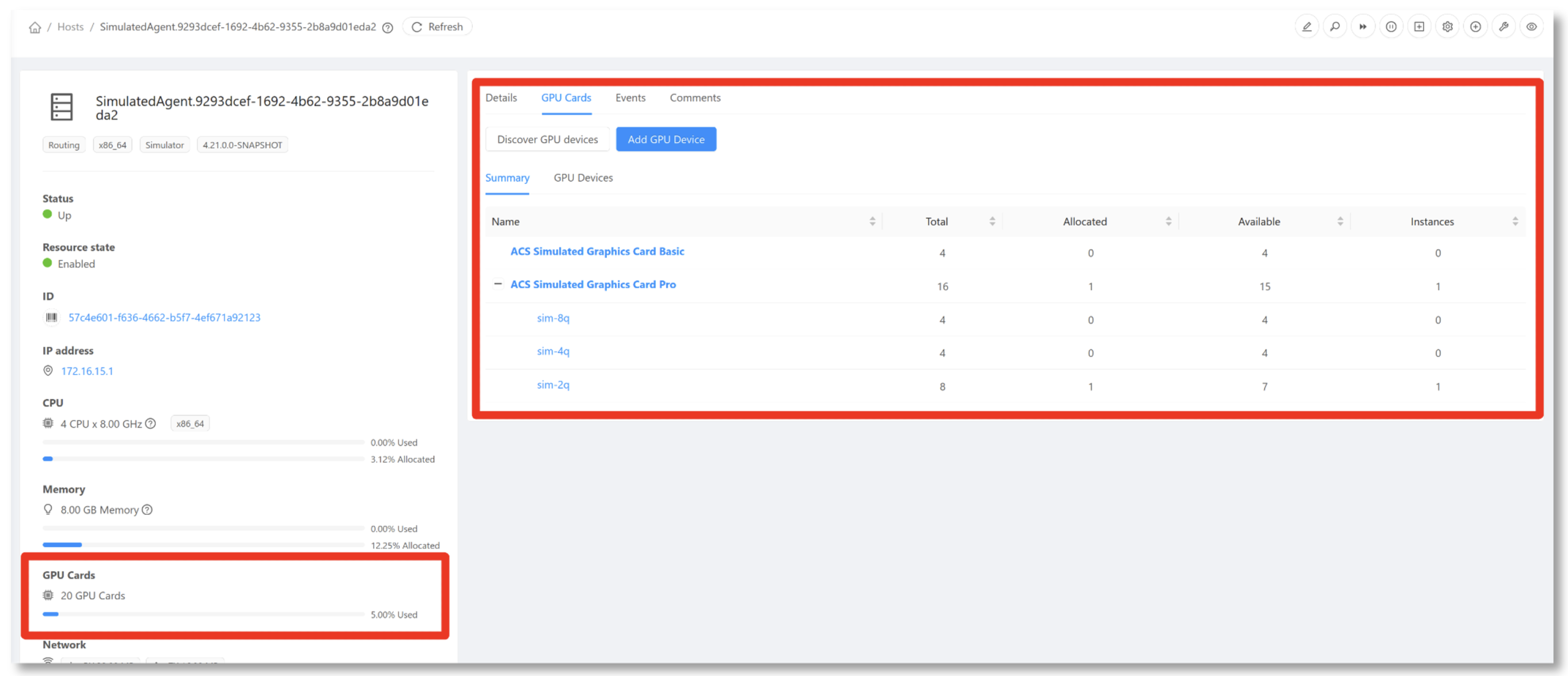Sort by Instances column arrows
The image size is (1568, 676).
pos(1515,221)
